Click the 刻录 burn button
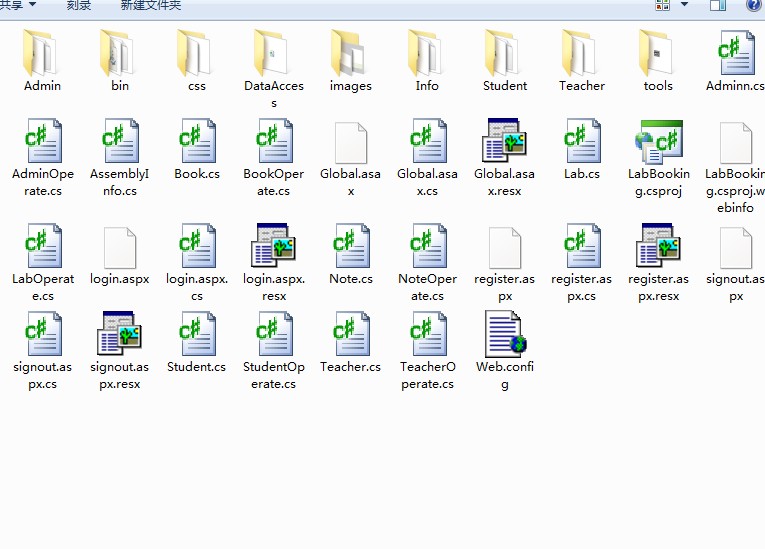 (x=79, y=5)
